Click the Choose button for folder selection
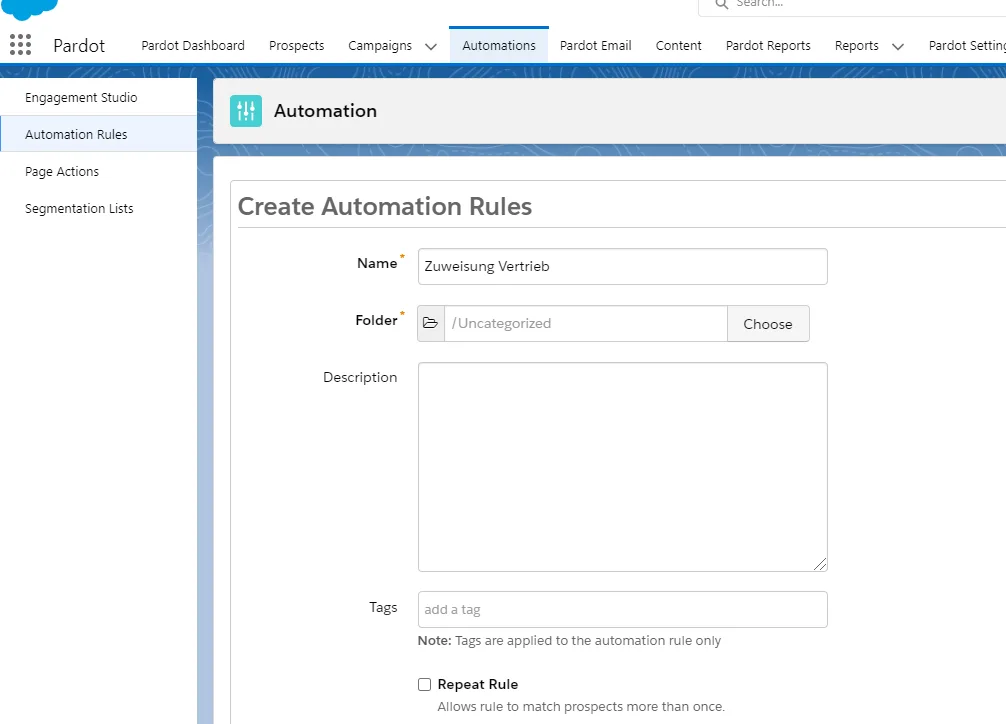This screenshot has width=1006, height=724. (768, 323)
